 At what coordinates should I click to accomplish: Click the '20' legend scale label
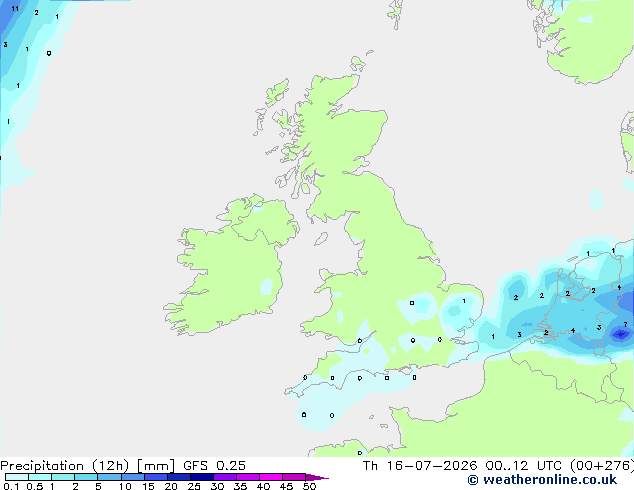[171, 486]
